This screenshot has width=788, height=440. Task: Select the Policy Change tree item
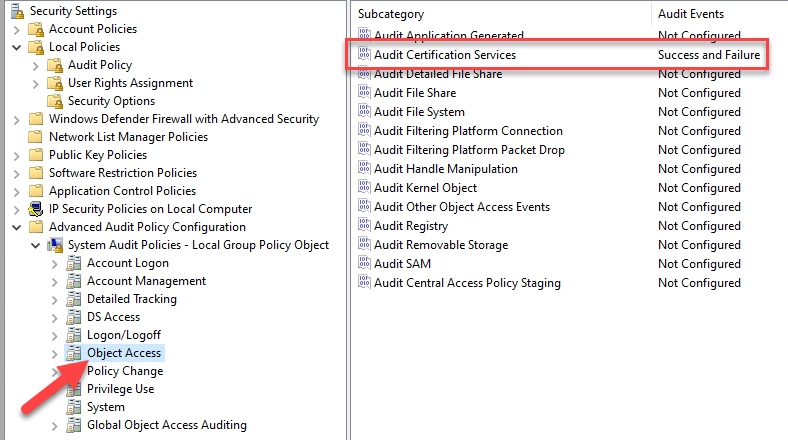pos(125,371)
